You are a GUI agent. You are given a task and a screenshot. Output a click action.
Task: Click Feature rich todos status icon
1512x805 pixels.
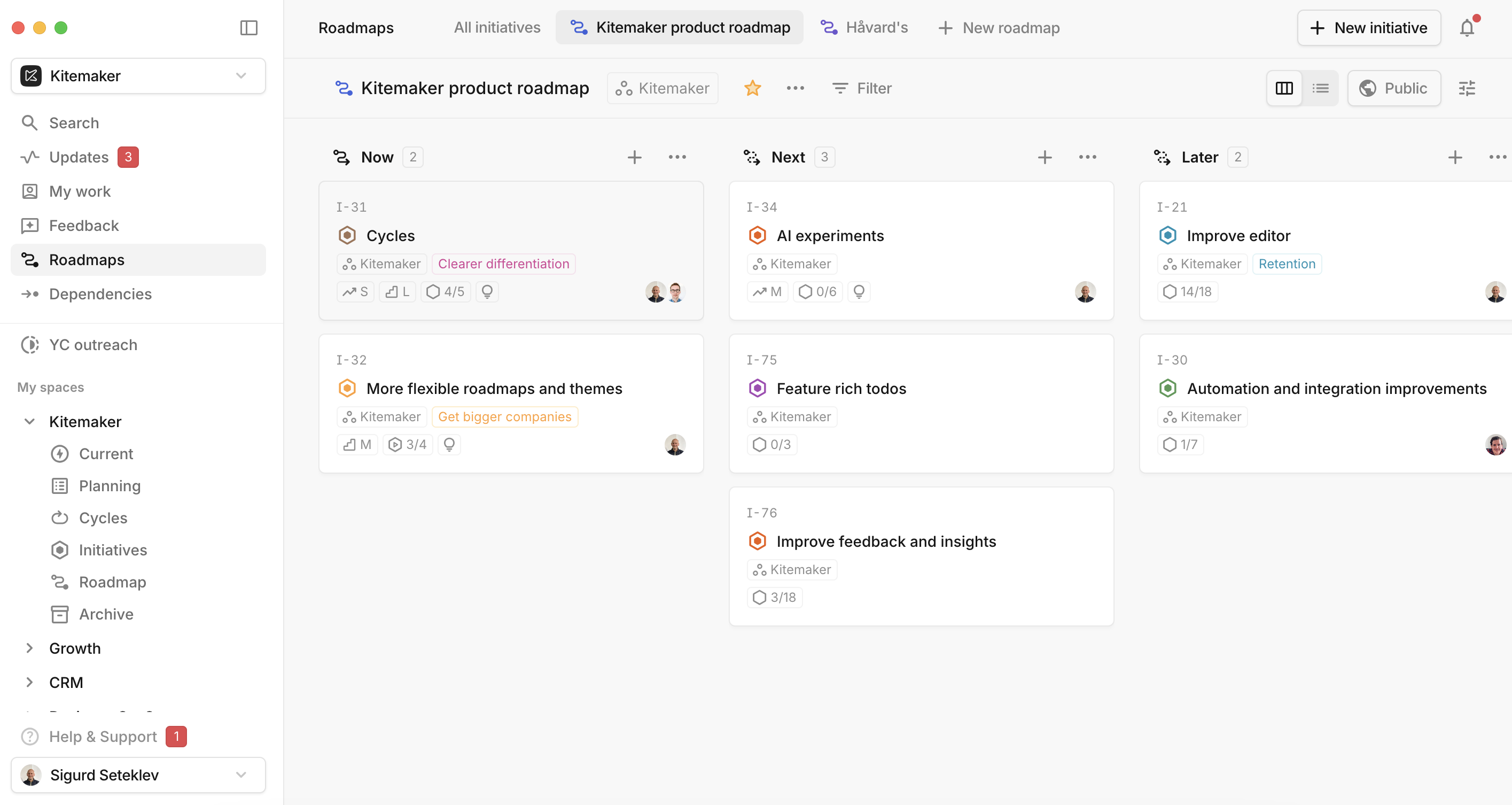click(x=757, y=388)
